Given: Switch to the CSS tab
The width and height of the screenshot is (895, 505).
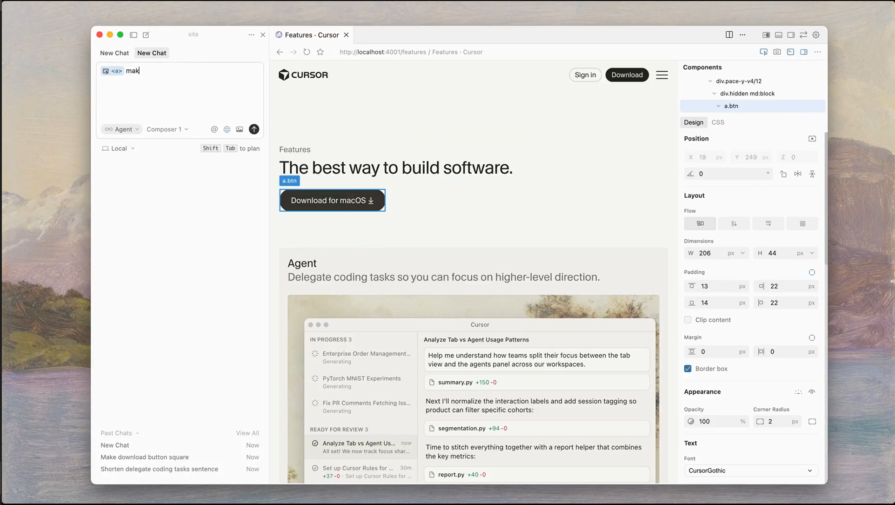Looking at the screenshot, I should coord(718,123).
